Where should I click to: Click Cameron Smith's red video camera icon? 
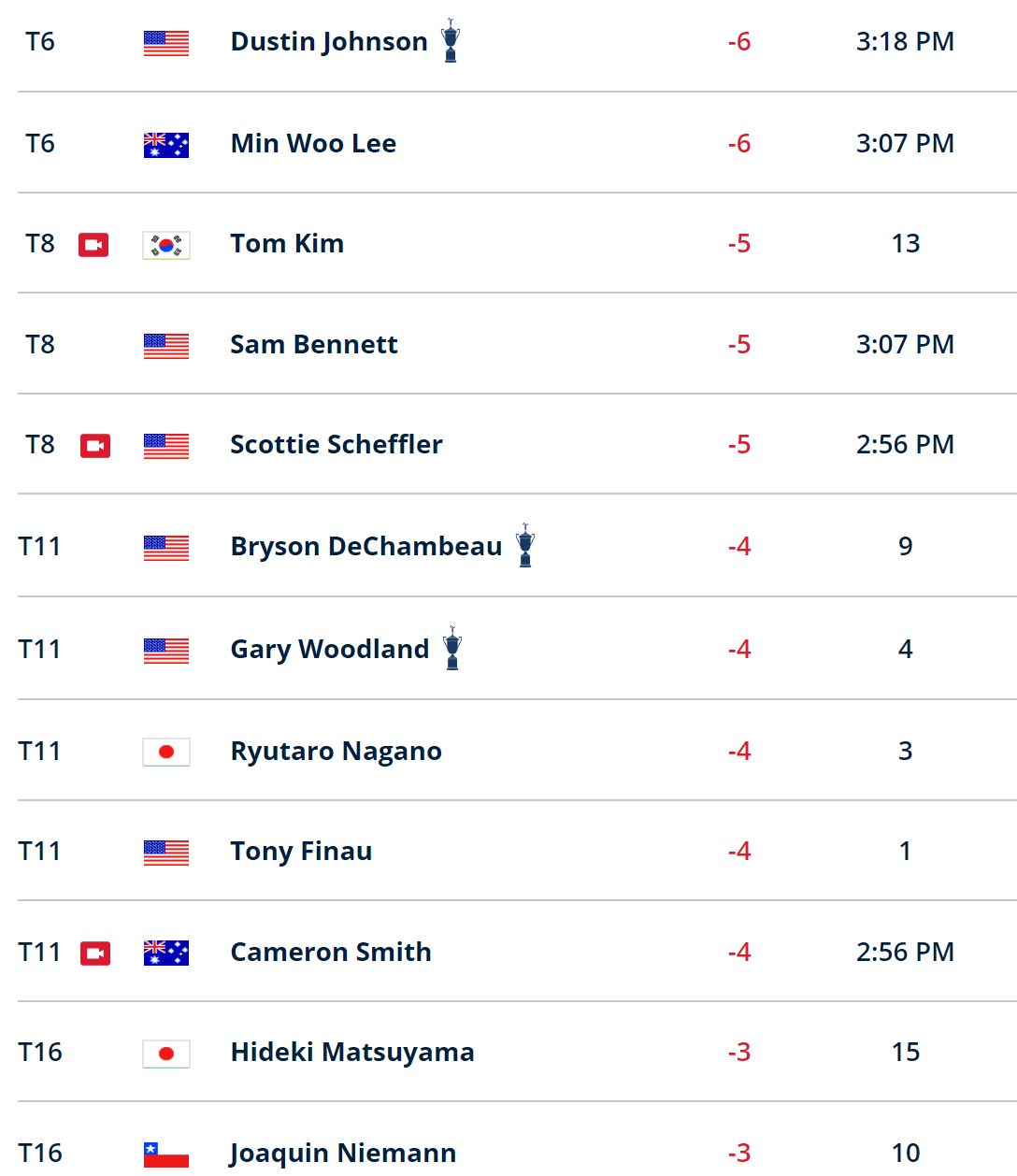click(x=95, y=954)
